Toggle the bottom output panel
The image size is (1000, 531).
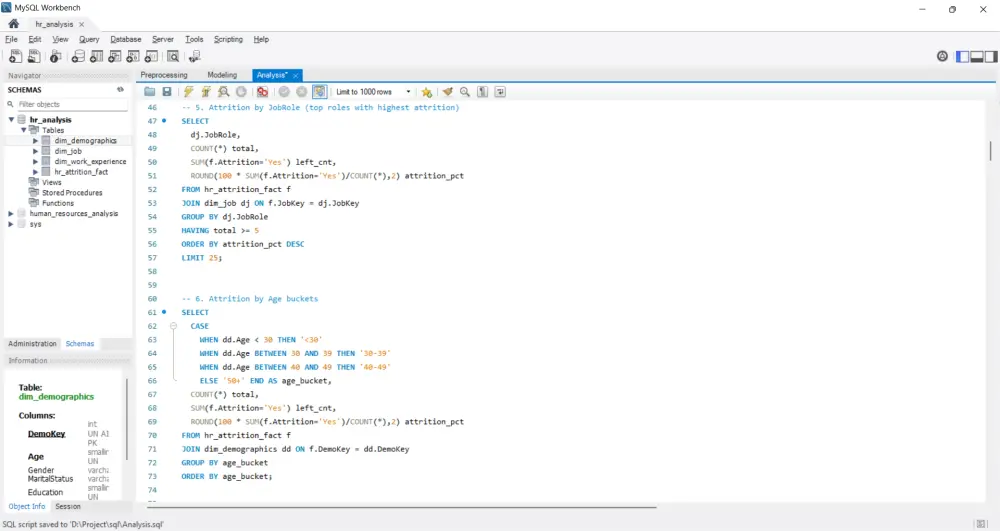point(976,57)
